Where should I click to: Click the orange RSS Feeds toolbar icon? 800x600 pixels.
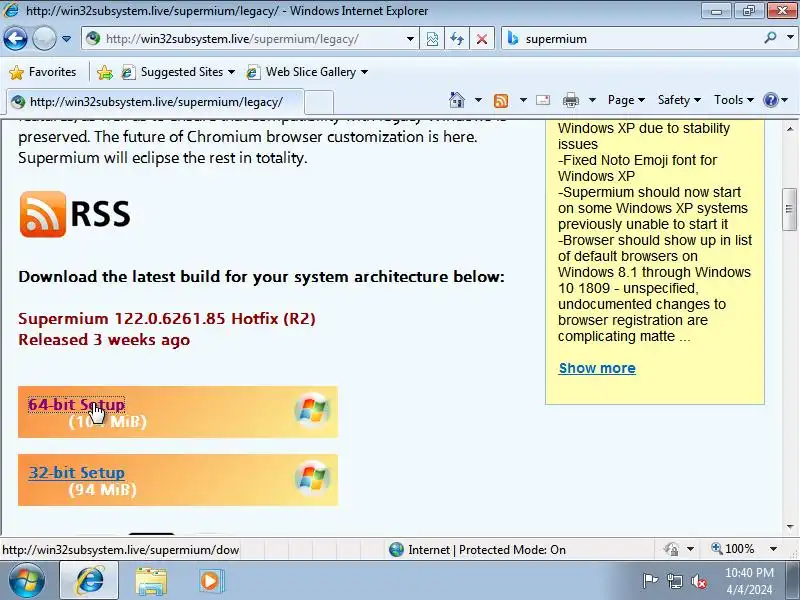[501, 101]
